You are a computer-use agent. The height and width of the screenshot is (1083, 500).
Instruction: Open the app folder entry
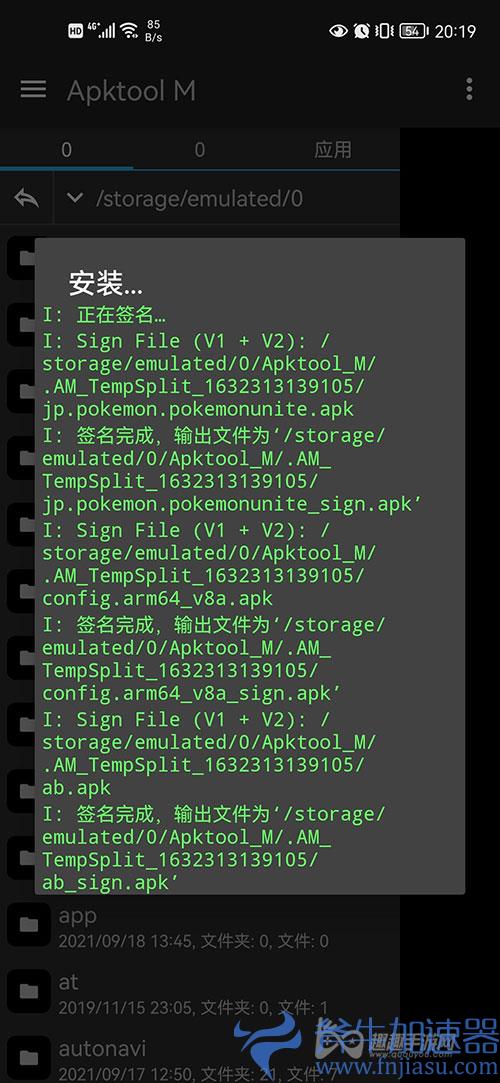[200, 927]
